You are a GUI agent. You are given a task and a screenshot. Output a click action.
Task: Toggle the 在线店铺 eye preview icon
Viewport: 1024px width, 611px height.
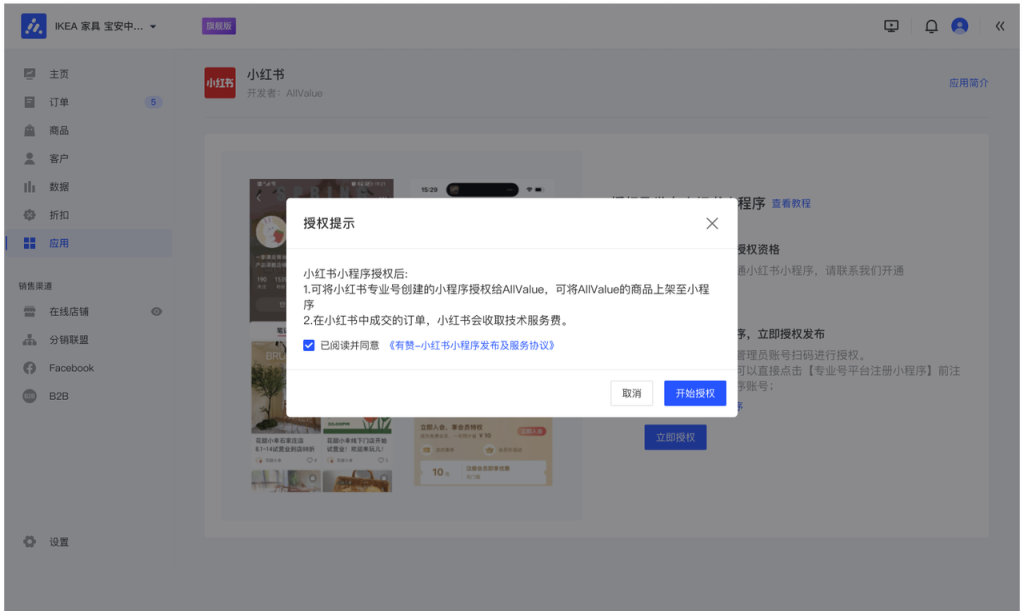[x=156, y=311]
